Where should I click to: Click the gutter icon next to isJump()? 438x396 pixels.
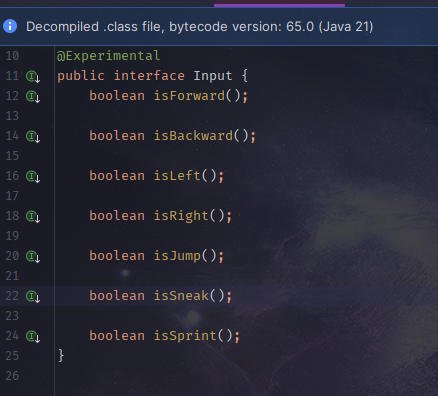click(33, 256)
